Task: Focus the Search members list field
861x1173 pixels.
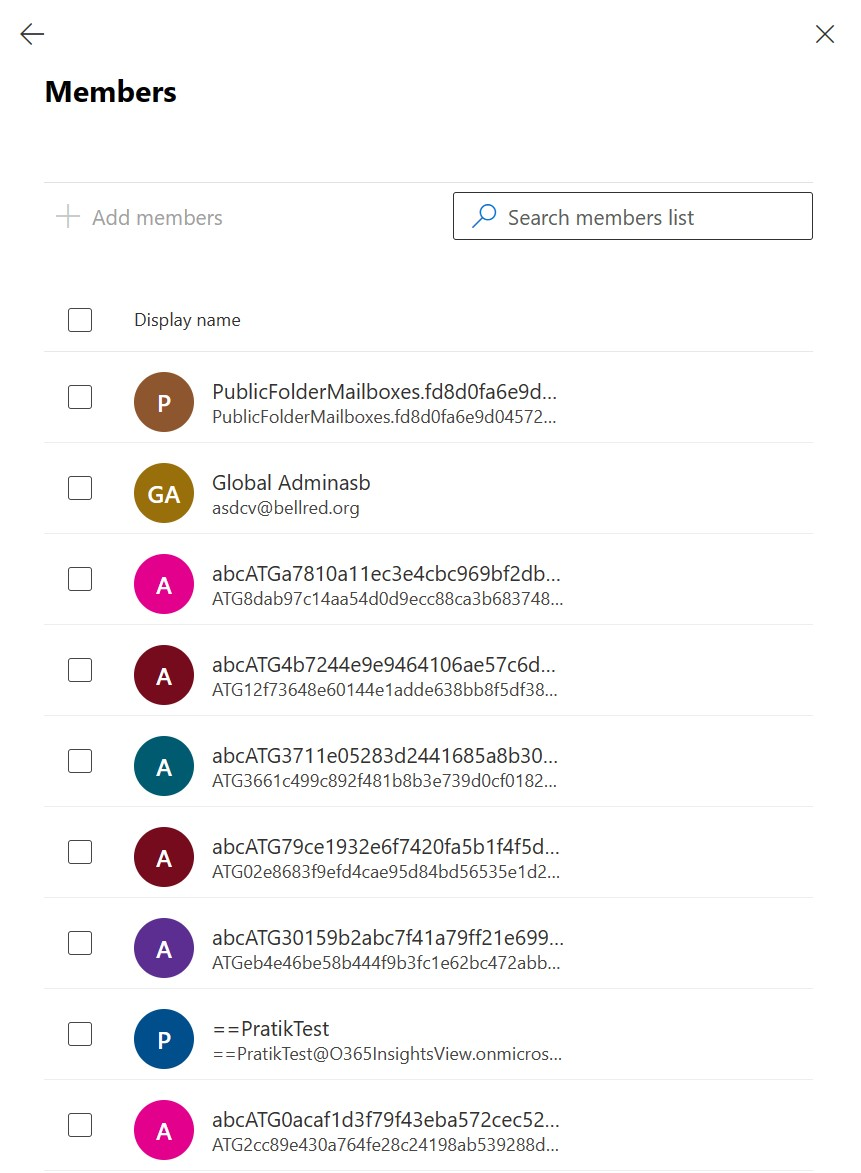Action: point(632,216)
